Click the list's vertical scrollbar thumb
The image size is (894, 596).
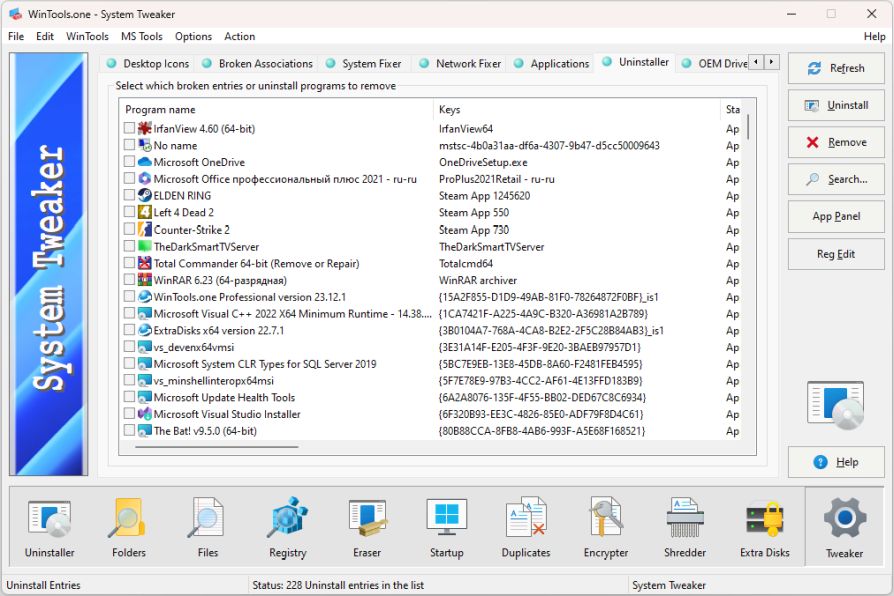[x=747, y=126]
